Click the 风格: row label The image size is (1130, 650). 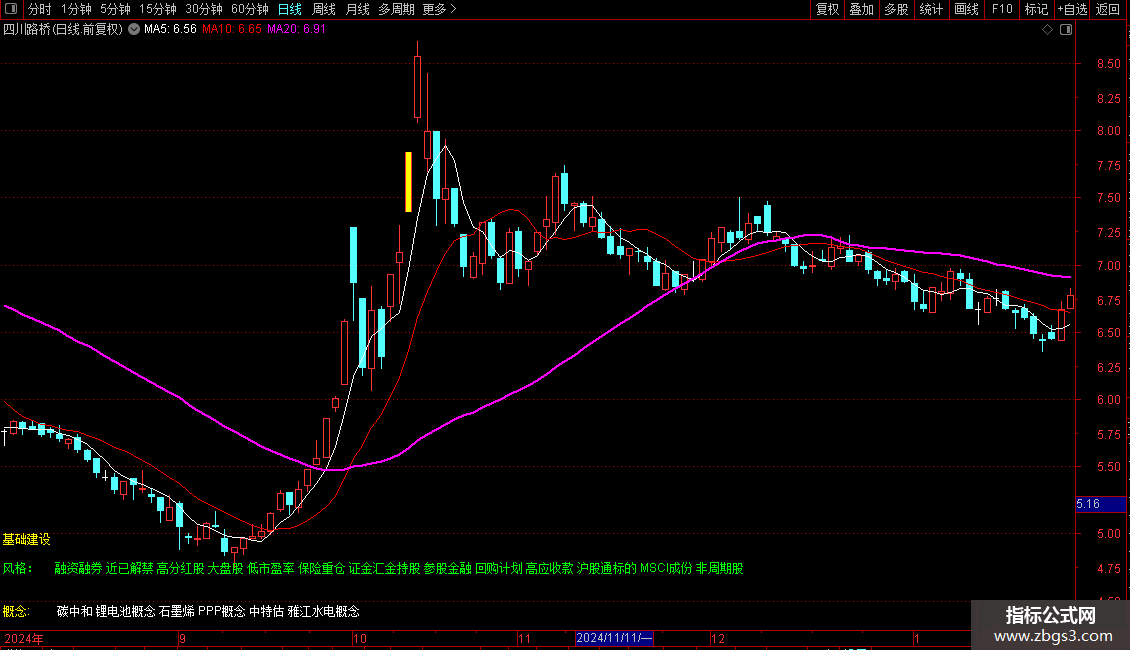point(17,569)
